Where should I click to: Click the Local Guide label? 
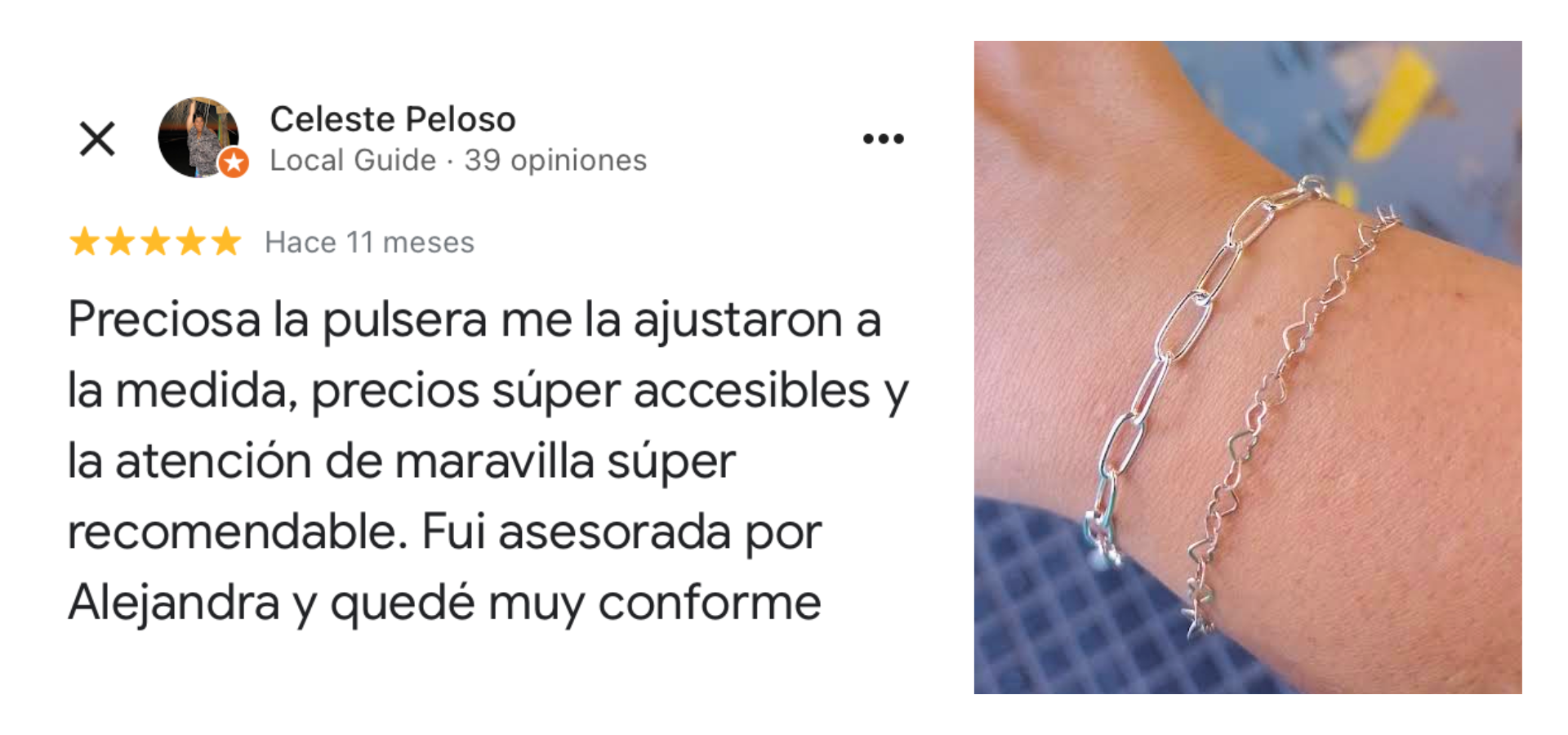353,160
